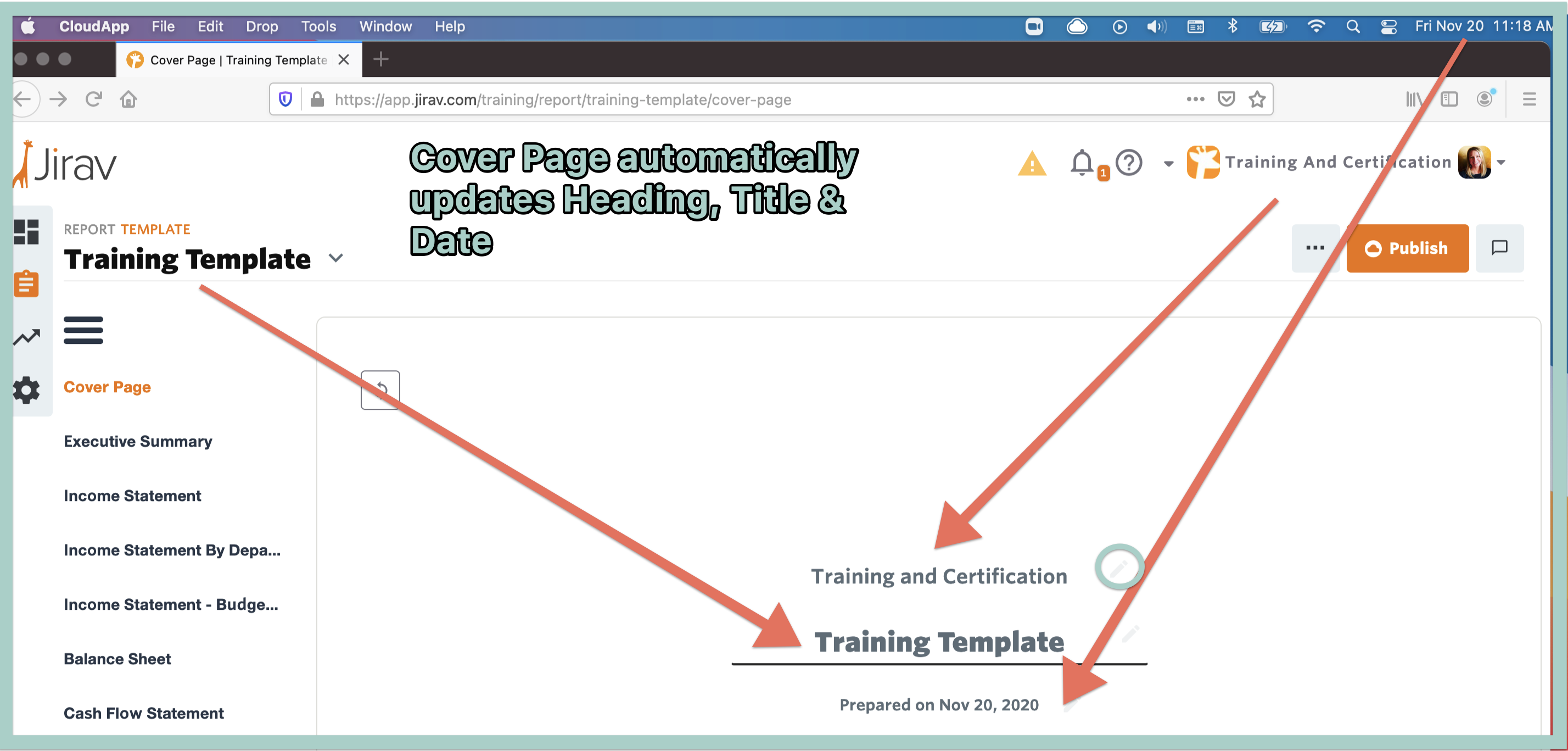Screen dimensions: 1568x751
Task: Click the undo arrow button on cover page
Action: click(x=380, y=390)
